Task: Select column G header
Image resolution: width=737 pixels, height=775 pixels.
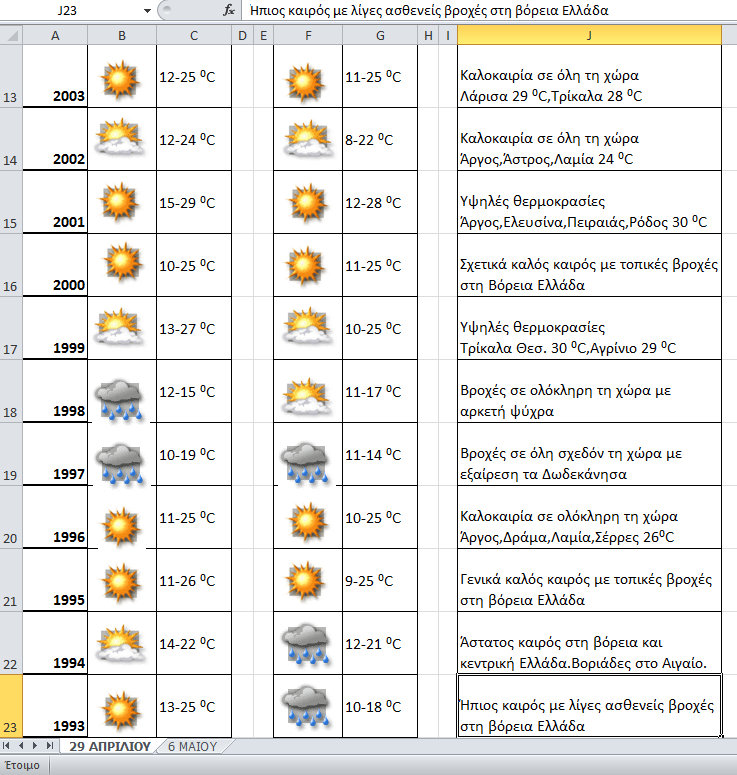Action: [380, 36]
